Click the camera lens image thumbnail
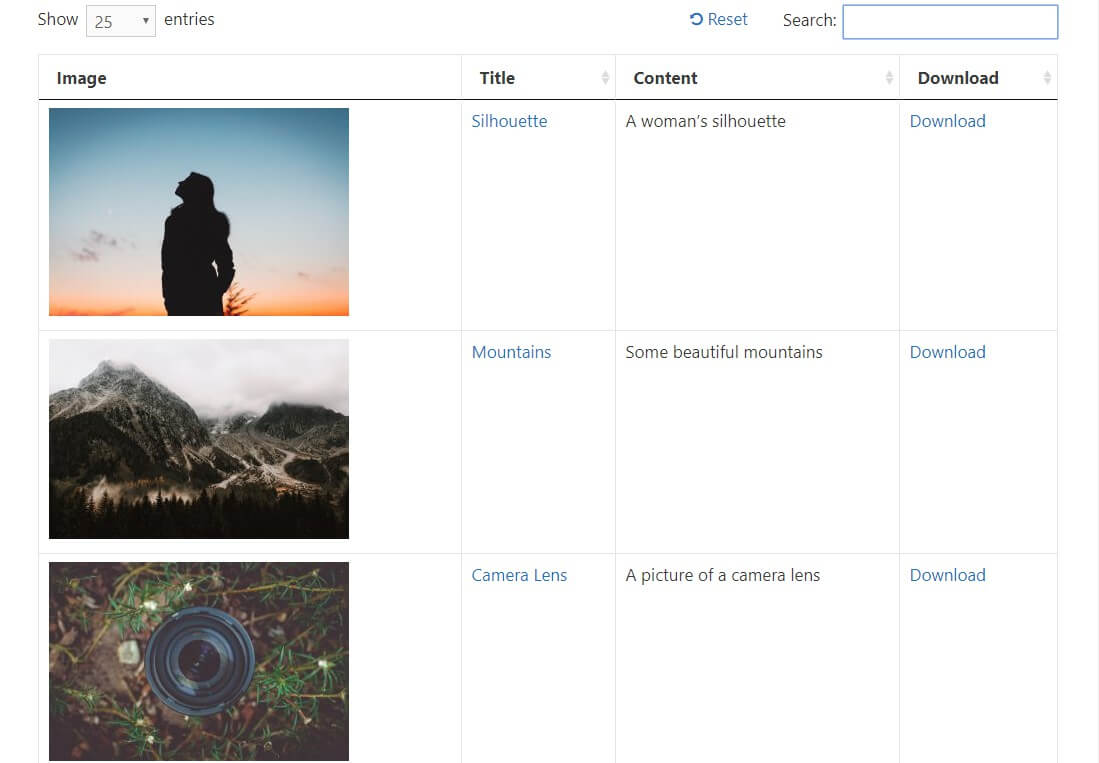 [198, 660]
